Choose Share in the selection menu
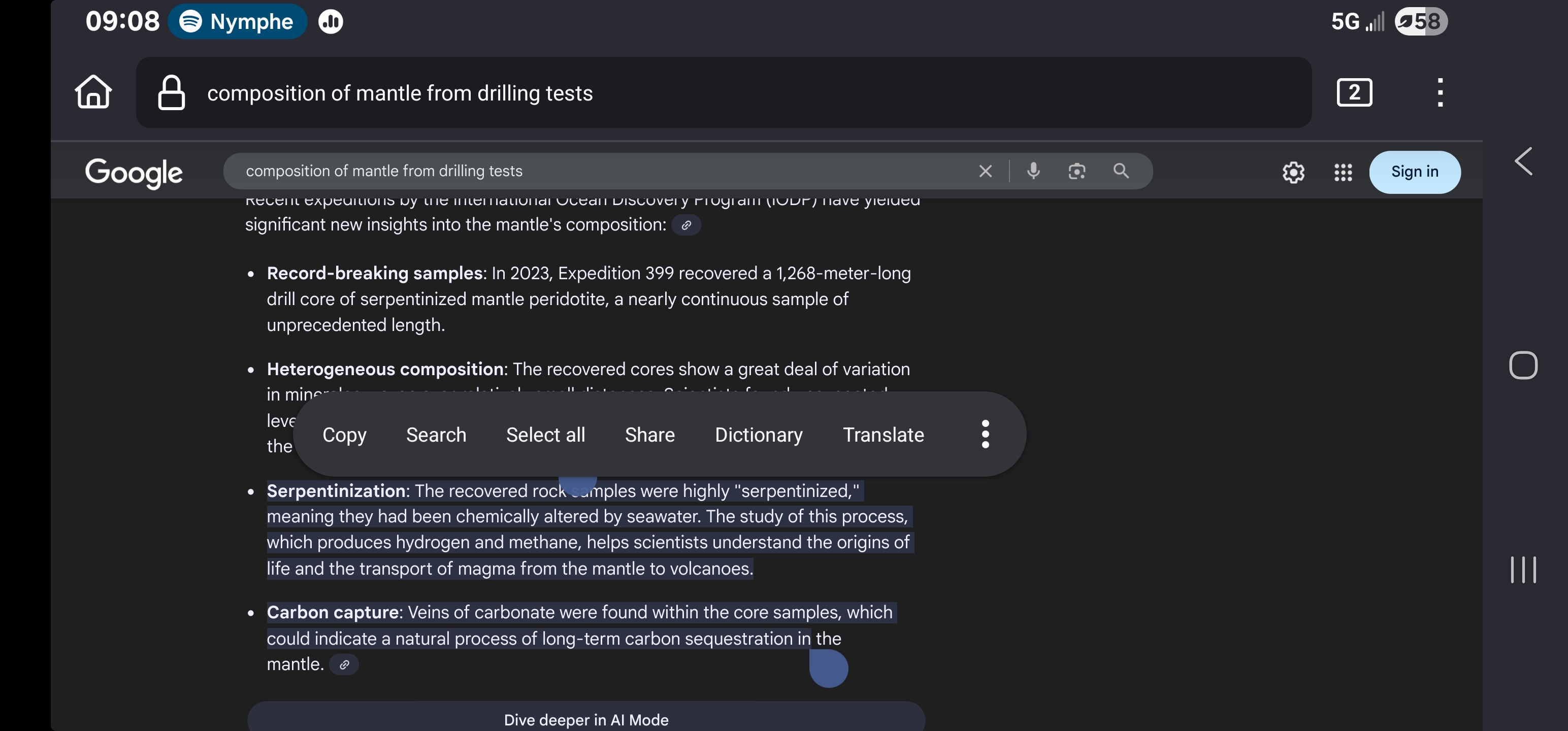Image resolution: width=1568 pixels, height=731 pixels. pyautogui.click(x=649, y=435)
